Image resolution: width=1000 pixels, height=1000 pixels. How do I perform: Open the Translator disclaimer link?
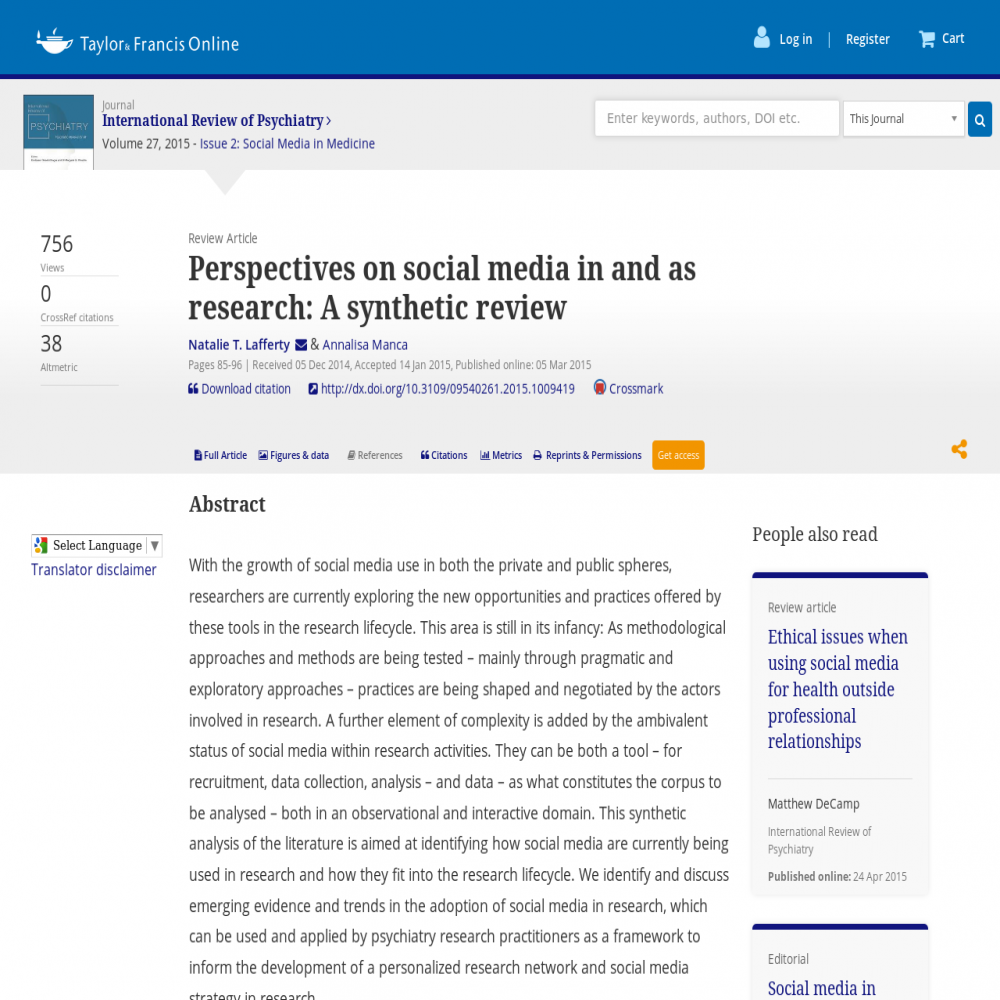tap(94, 570)
